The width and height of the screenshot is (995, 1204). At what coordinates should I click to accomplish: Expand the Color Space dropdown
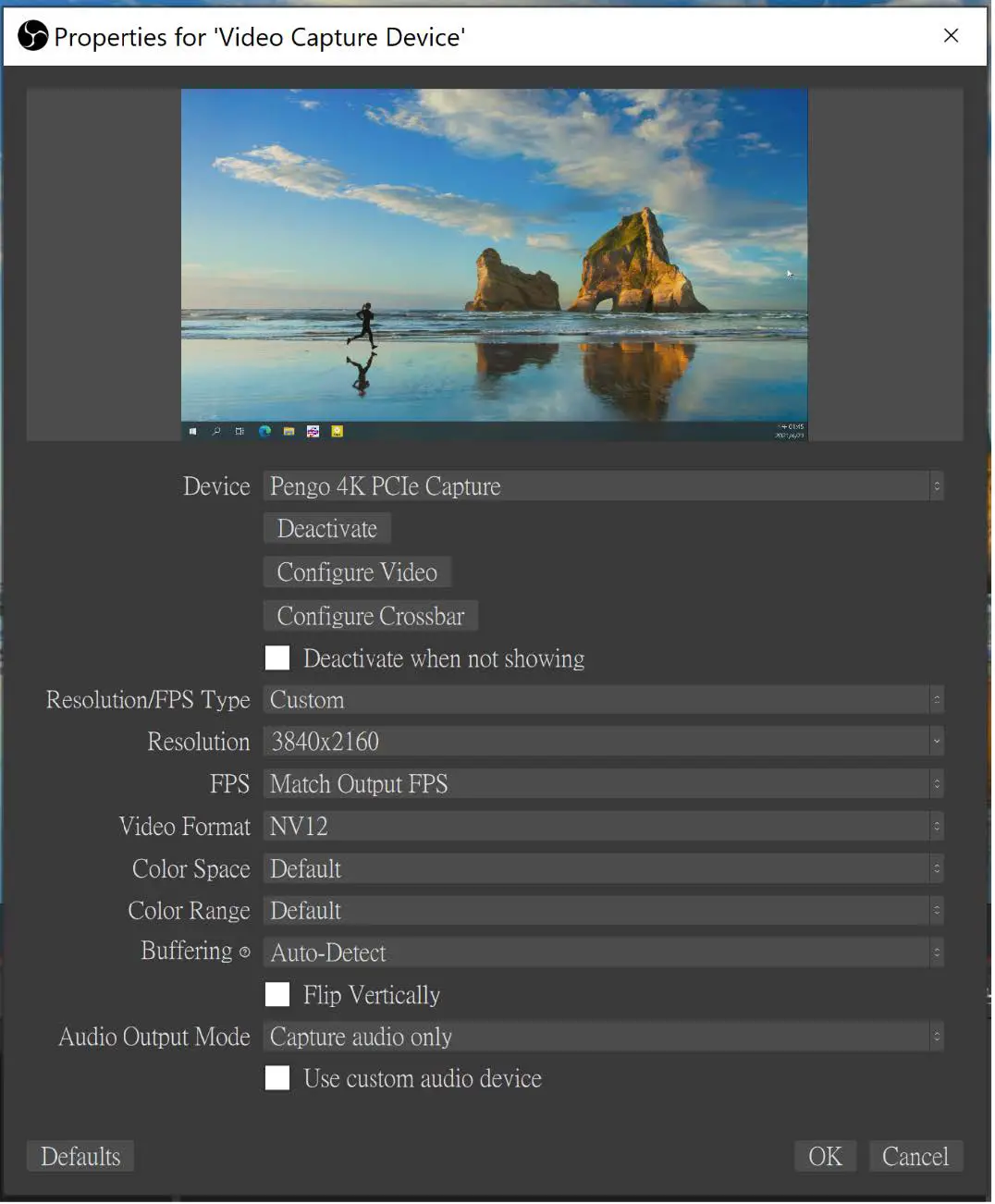tap(604, 870)
